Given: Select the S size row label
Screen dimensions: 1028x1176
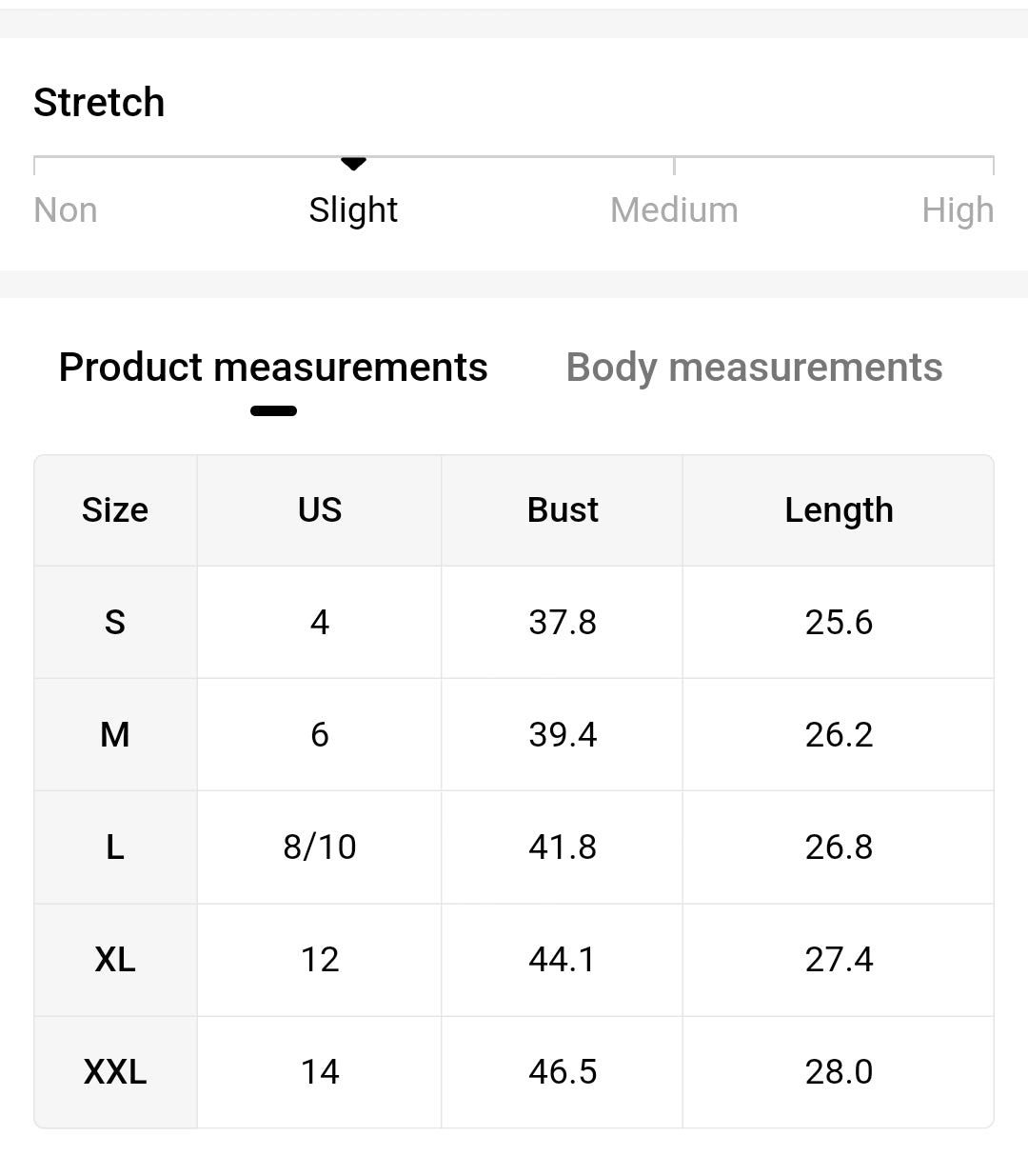Looking at the screenshot, I should pos(115,623).
